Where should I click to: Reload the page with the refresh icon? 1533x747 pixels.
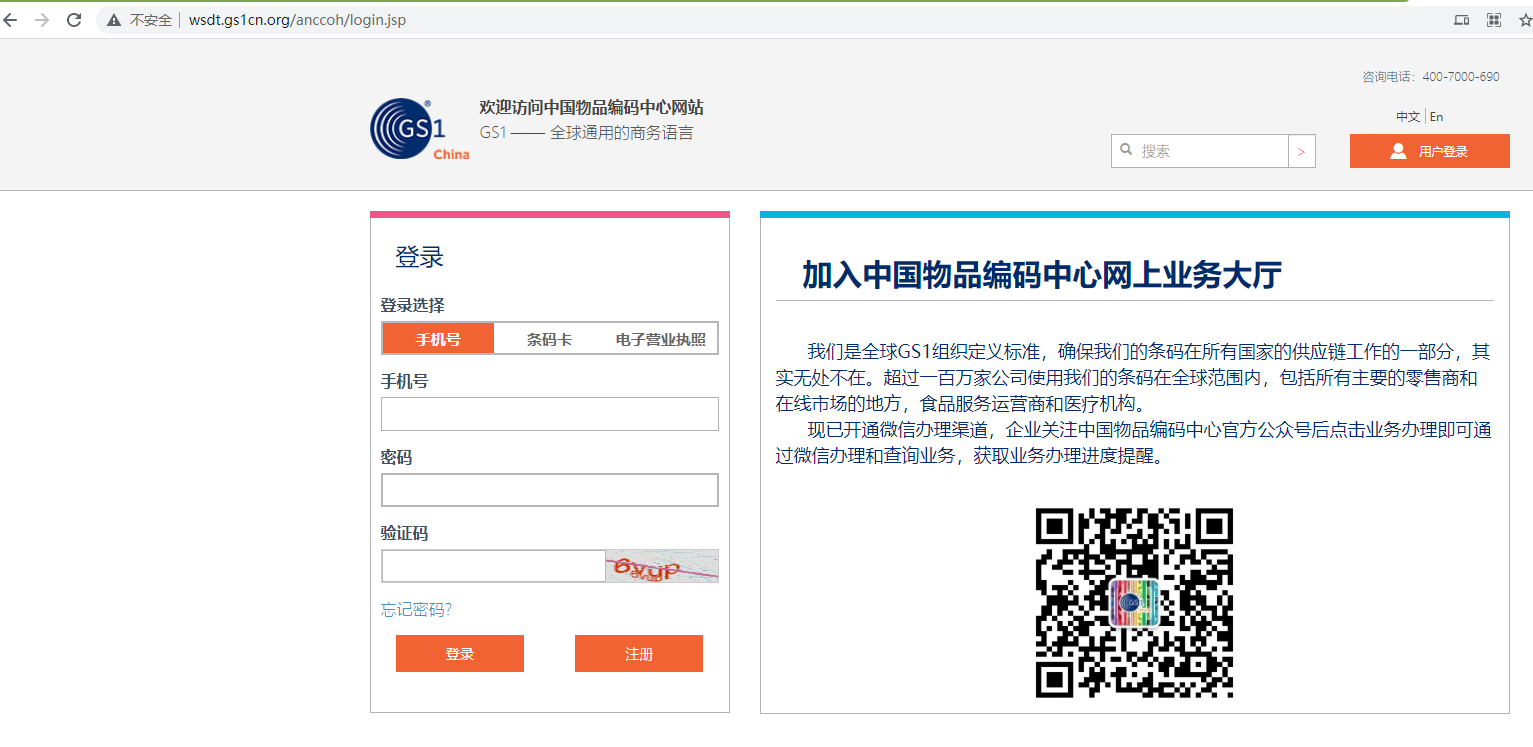pyautogui.click(x=74, y=20)
